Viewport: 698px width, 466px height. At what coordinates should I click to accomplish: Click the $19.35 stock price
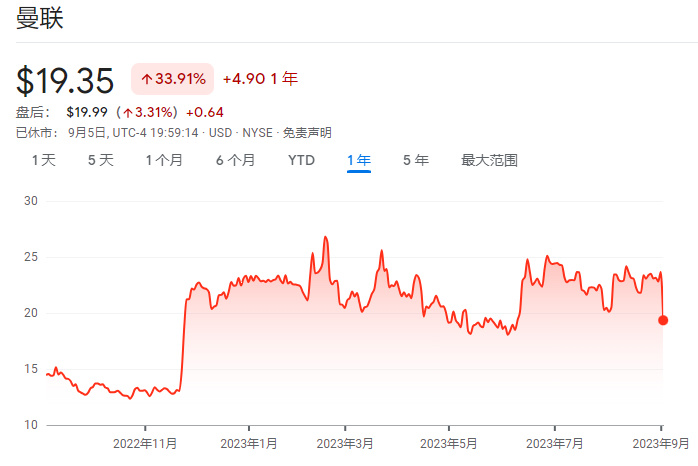click(65, 81)
